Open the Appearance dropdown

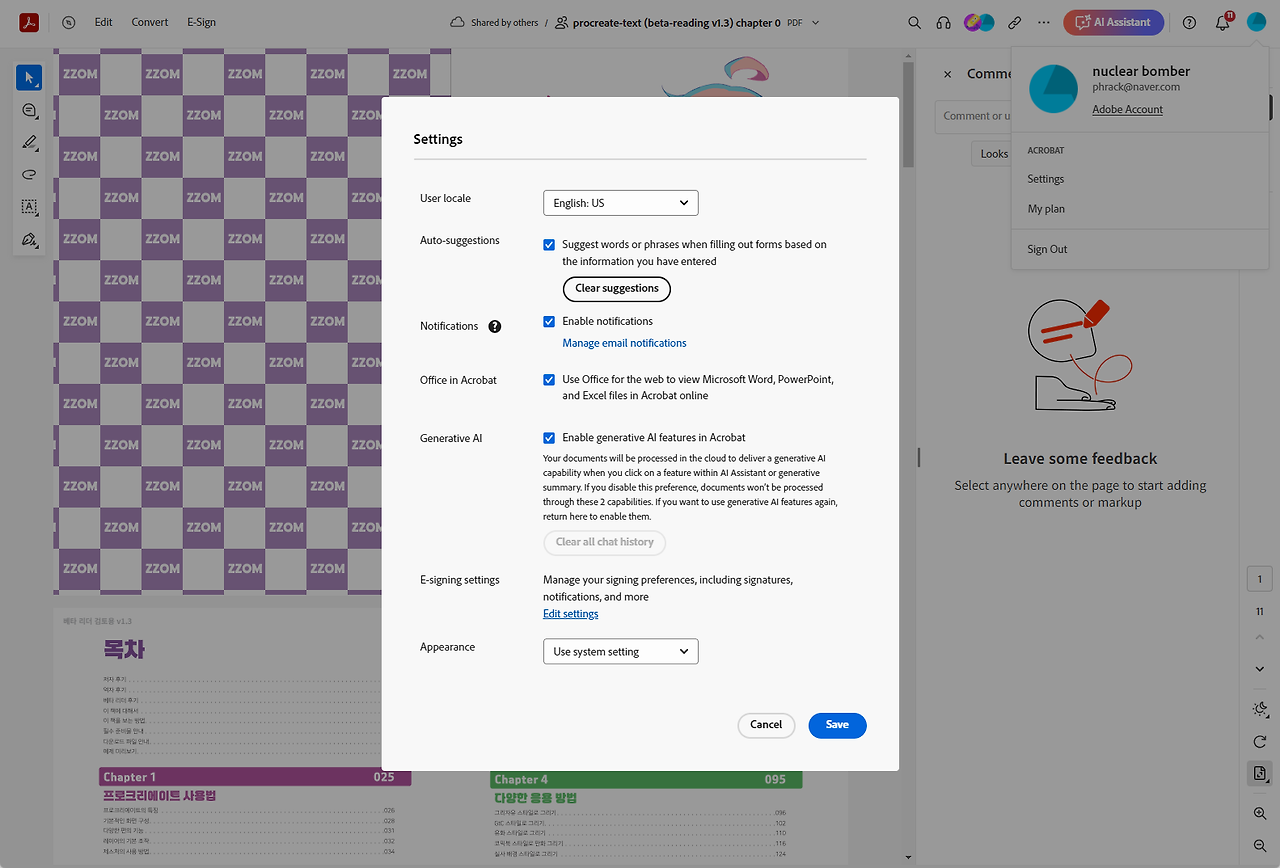[620, 651]
